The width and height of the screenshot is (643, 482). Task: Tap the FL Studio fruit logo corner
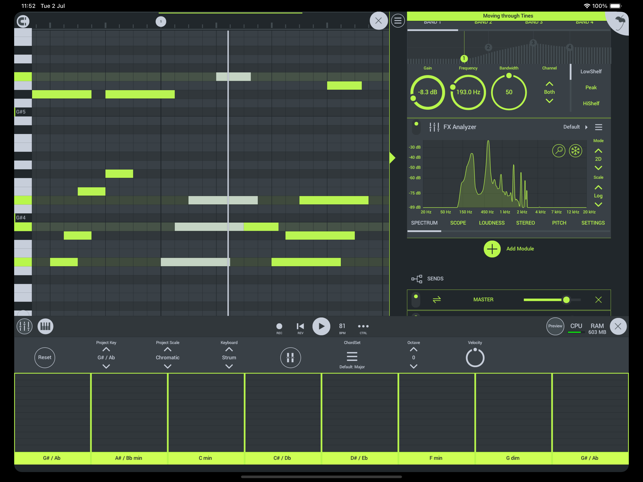click(x=619, y=22)
